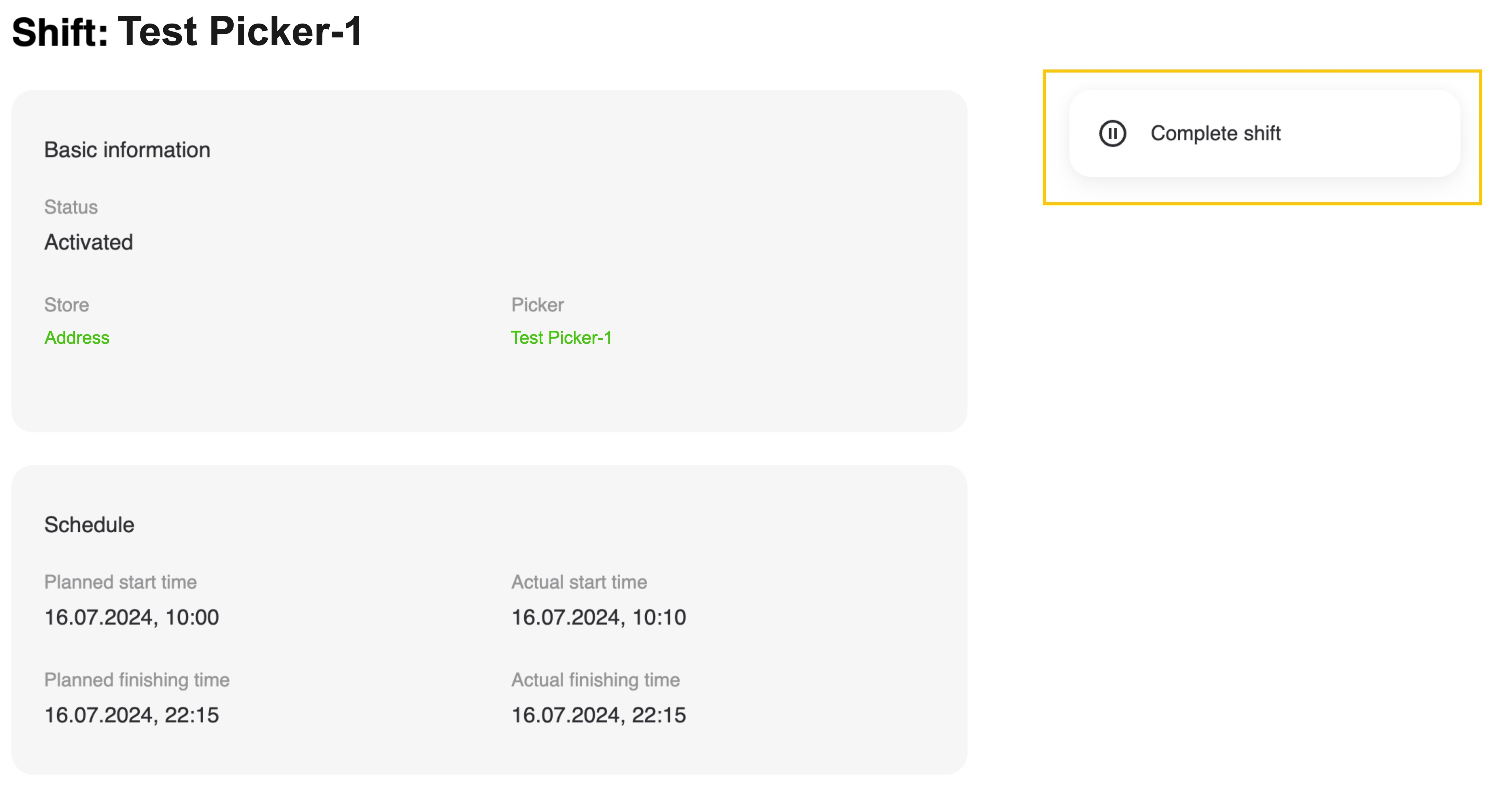Click the Store field label
The height and width of the screenshot is (790, 1512).
(66, 305)
